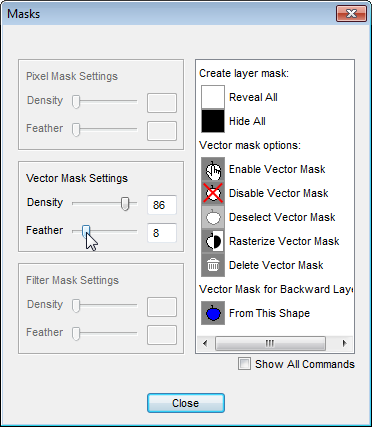Click the Delete Vector Mask trash icon
The height and width of the screenshot is (427, 372).
[213, 265]
